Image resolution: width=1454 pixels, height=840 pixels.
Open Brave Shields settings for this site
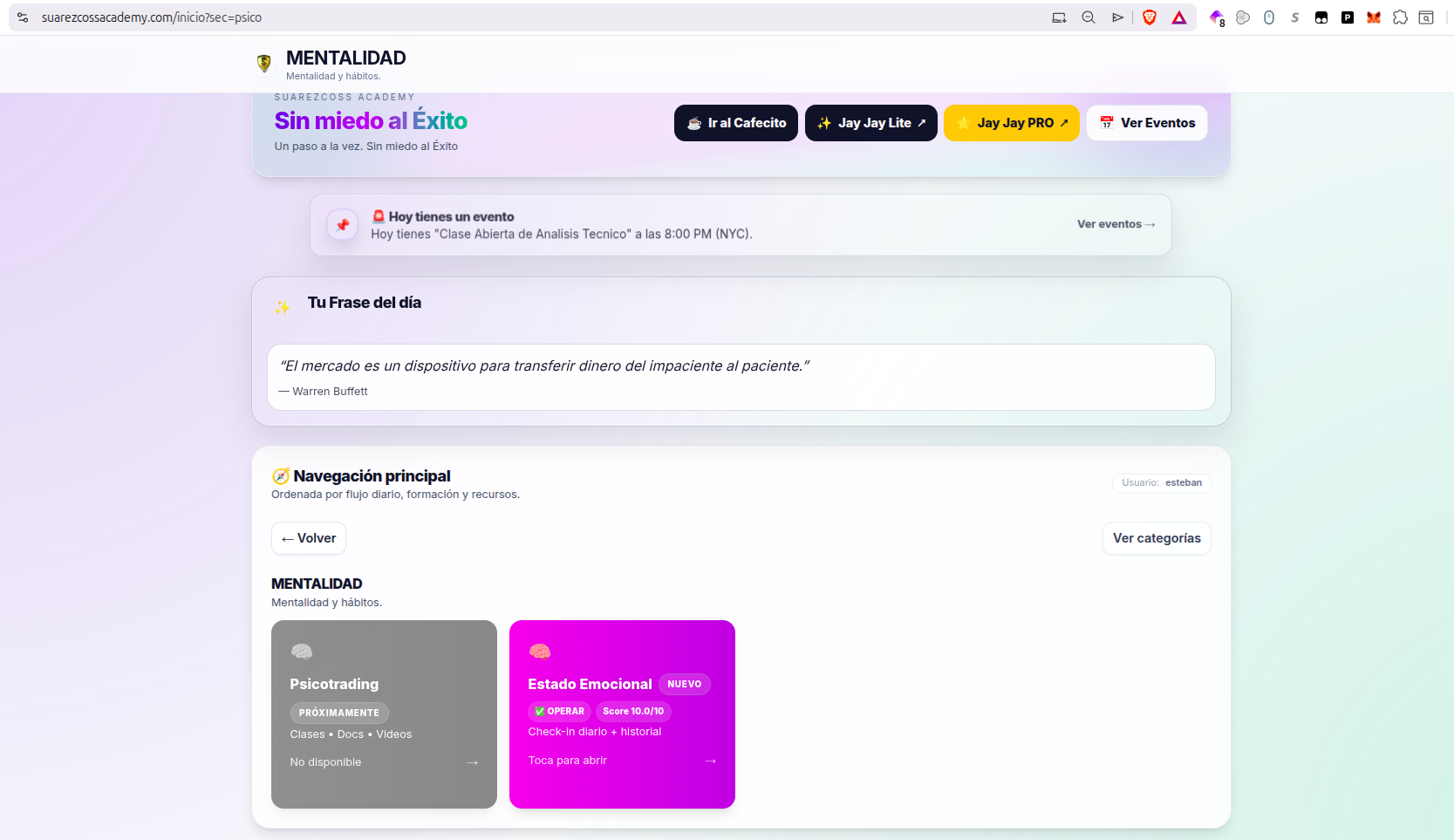(1150, 17)
